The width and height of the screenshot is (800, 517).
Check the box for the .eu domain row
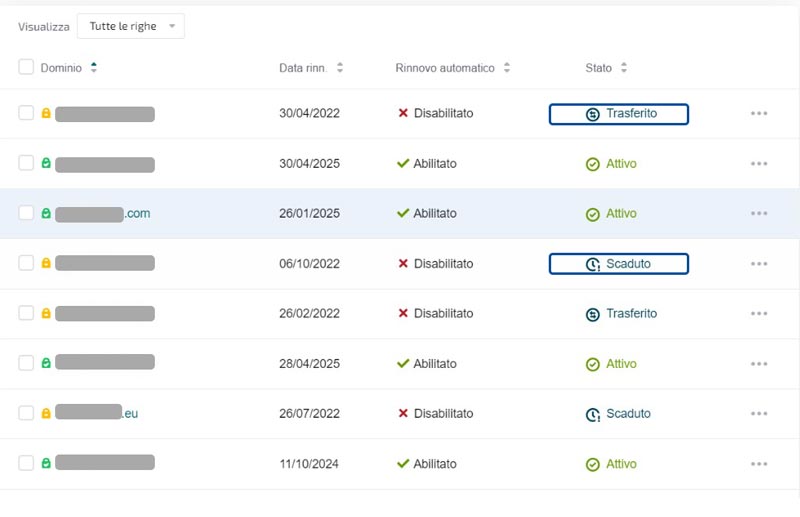point(26,414)
